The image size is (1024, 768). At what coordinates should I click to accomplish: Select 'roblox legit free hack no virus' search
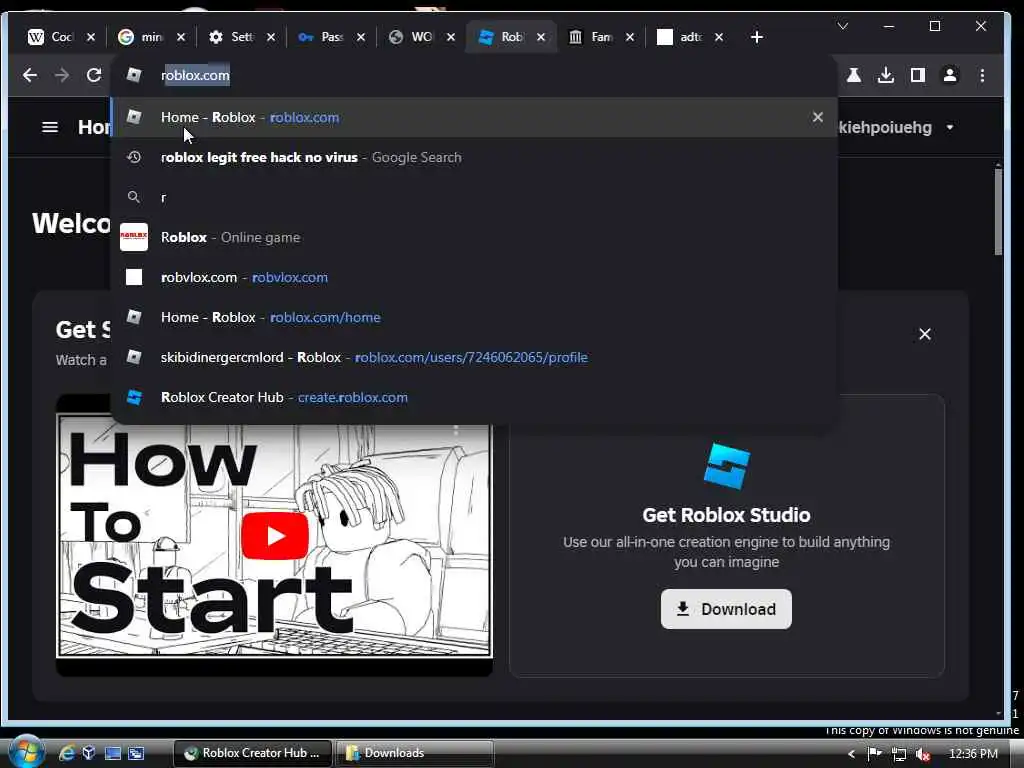click(474, 157)
